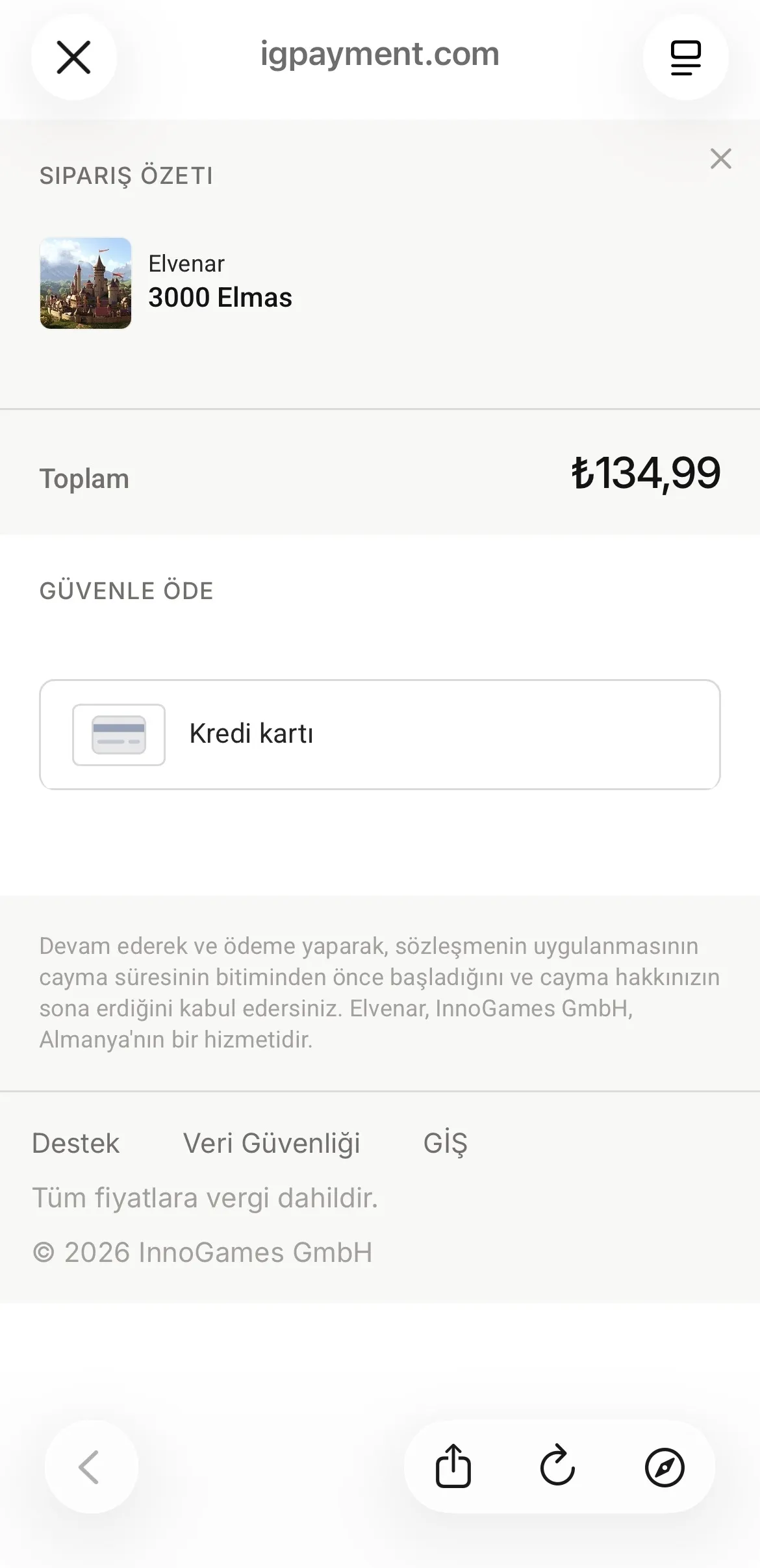Open in Safari via compass icon
This screenshot has height=1568, width=760.
pyautogui.click(x=665, y=1467)
